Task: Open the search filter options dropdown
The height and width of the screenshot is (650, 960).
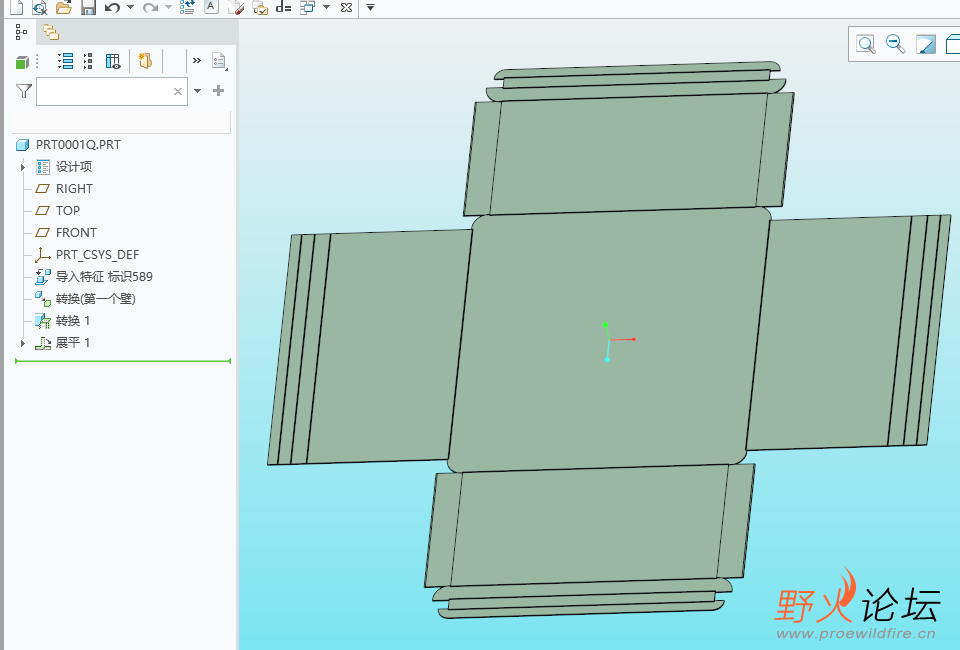Action: (x=197, y=91)
